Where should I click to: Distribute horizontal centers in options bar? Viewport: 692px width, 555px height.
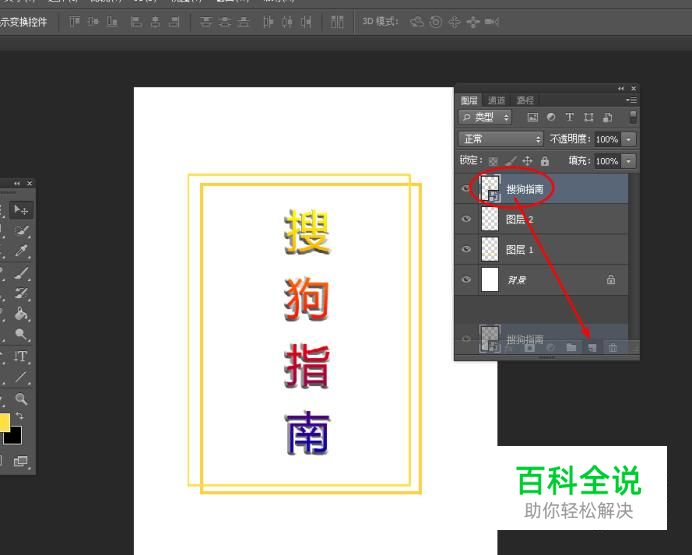coord(287,22)
